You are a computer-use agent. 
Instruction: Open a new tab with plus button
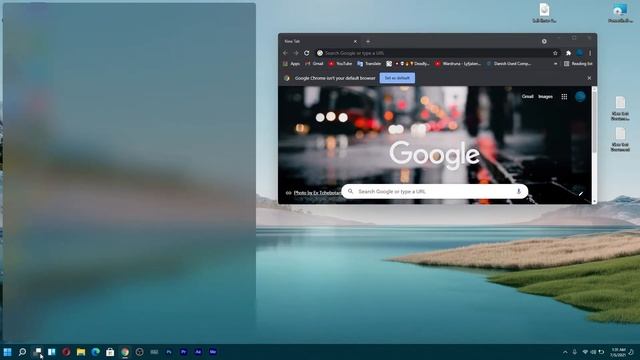(368, 41)
